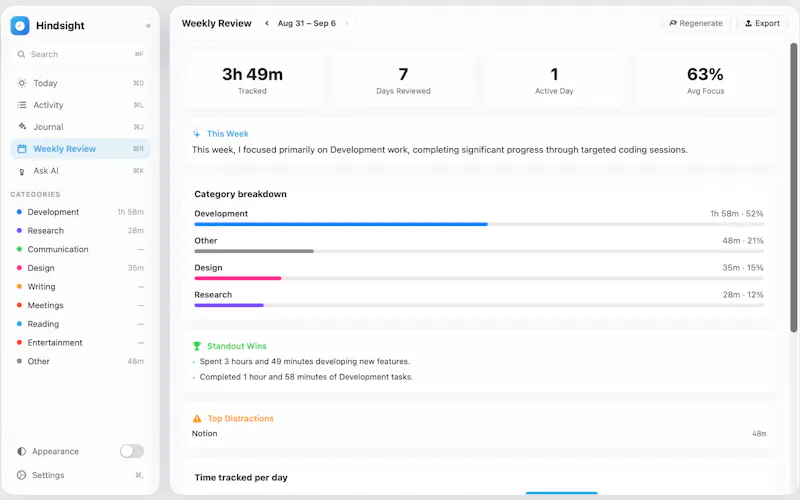The image size is (800, 500).
Task: Click the sparkle icon beside Journal
Action: (x=22, y=126)
